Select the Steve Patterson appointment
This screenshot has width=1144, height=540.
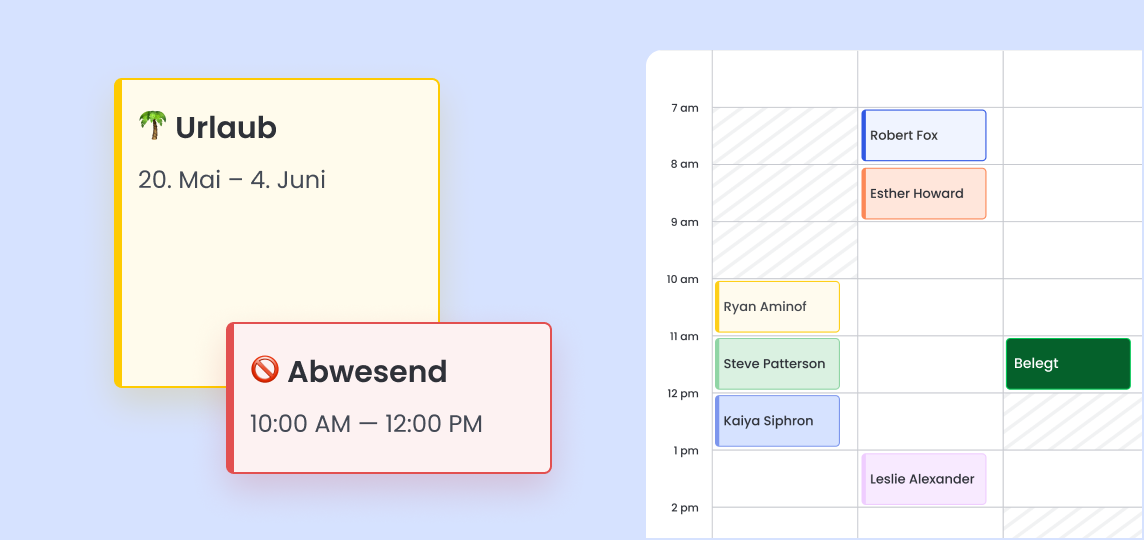pos(777,364)
